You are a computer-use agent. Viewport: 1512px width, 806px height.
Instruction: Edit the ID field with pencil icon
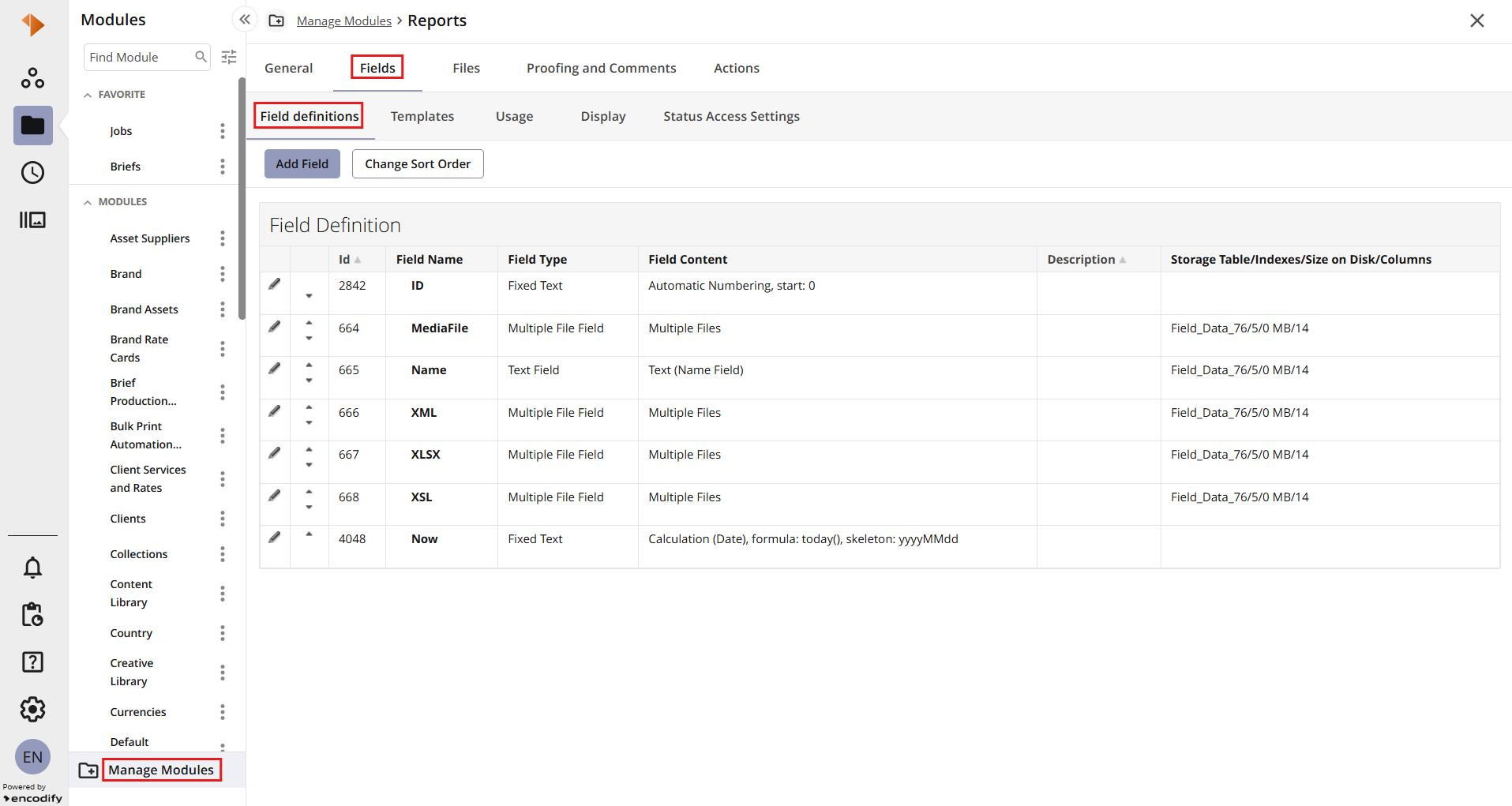click(274, 284)
